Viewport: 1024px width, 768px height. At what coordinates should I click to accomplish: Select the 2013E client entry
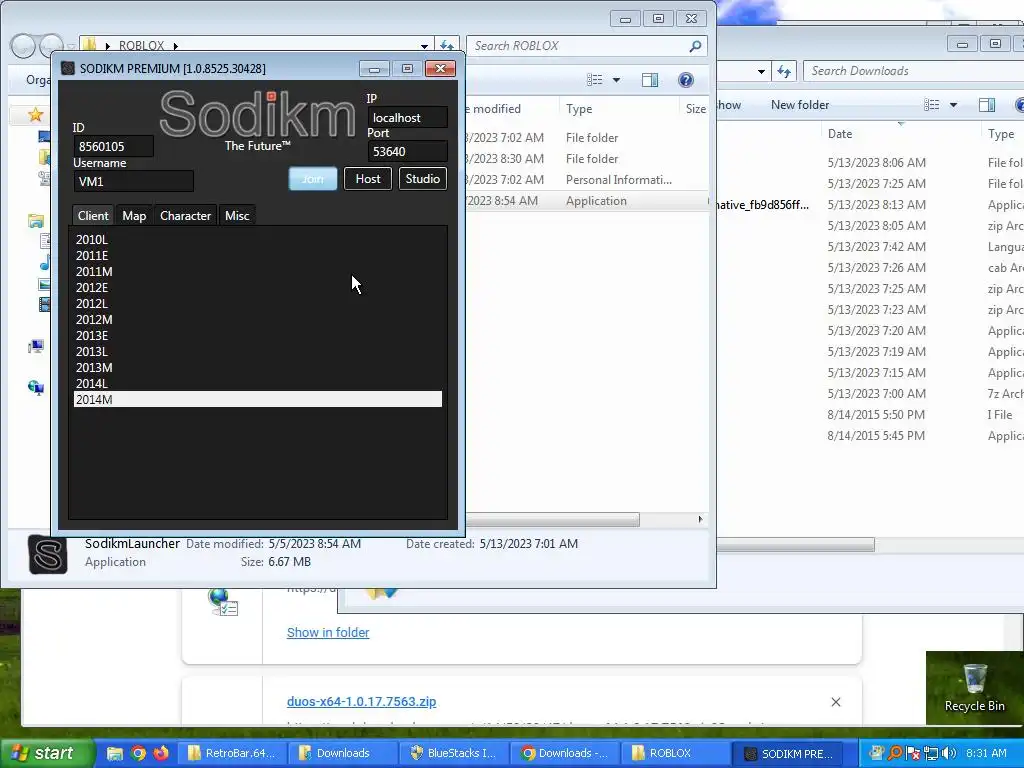coord(257,336)
